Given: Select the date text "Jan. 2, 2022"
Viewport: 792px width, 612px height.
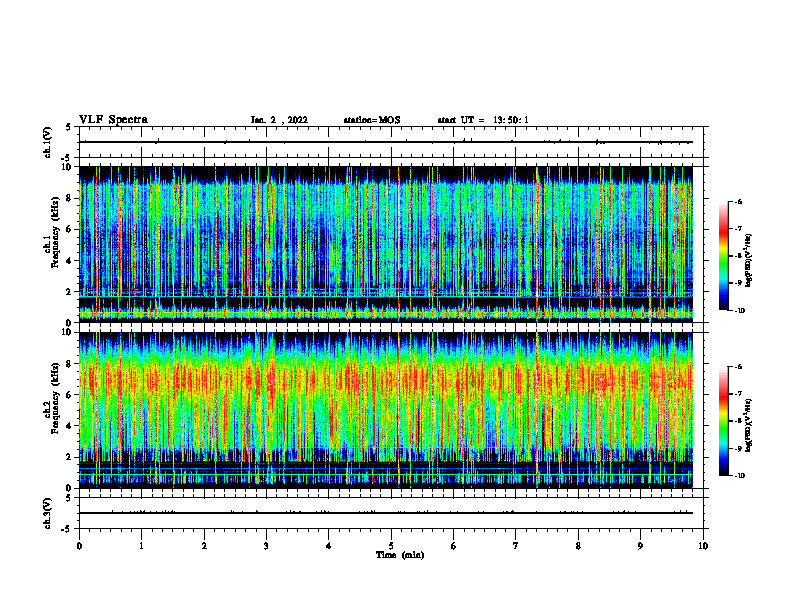Looking at the screenshot, I should click(x=279, y=120).
